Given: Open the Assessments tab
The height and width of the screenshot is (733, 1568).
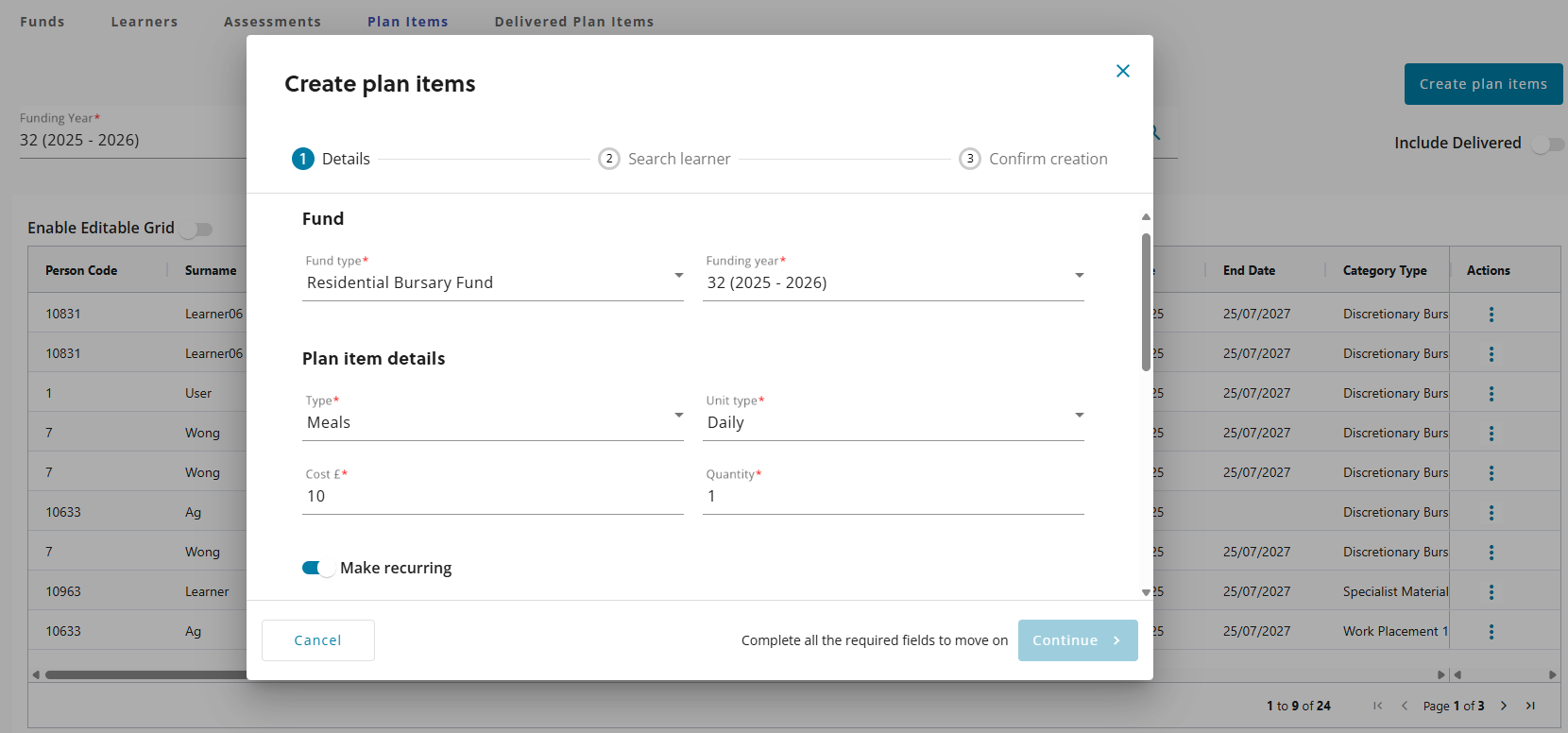Looking at the screenshot, I should [272, 22].
